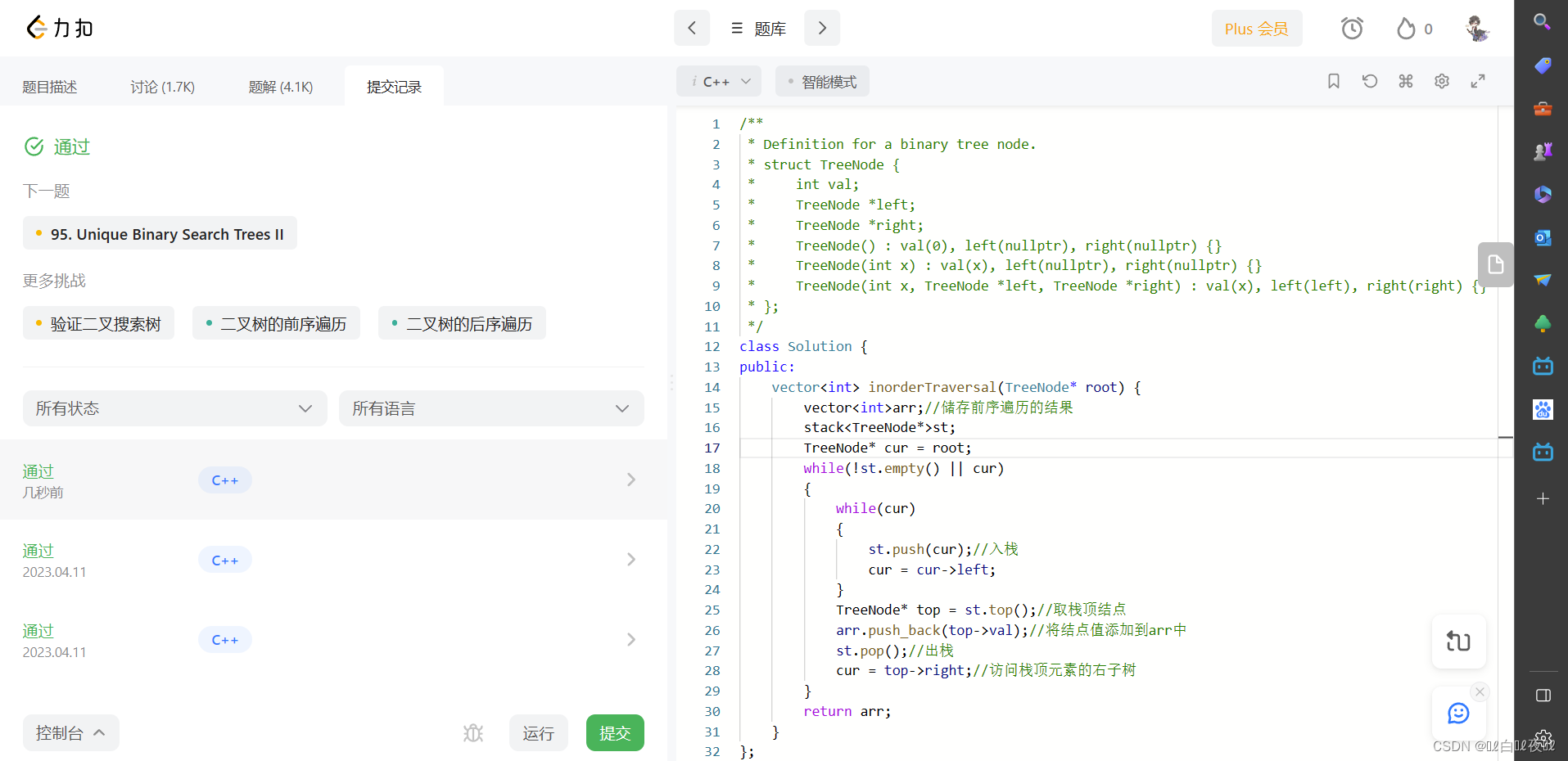Screen dimensions: 1568x761
Task: Click browser sidebar shopping tag icon
Action: 1543,65
